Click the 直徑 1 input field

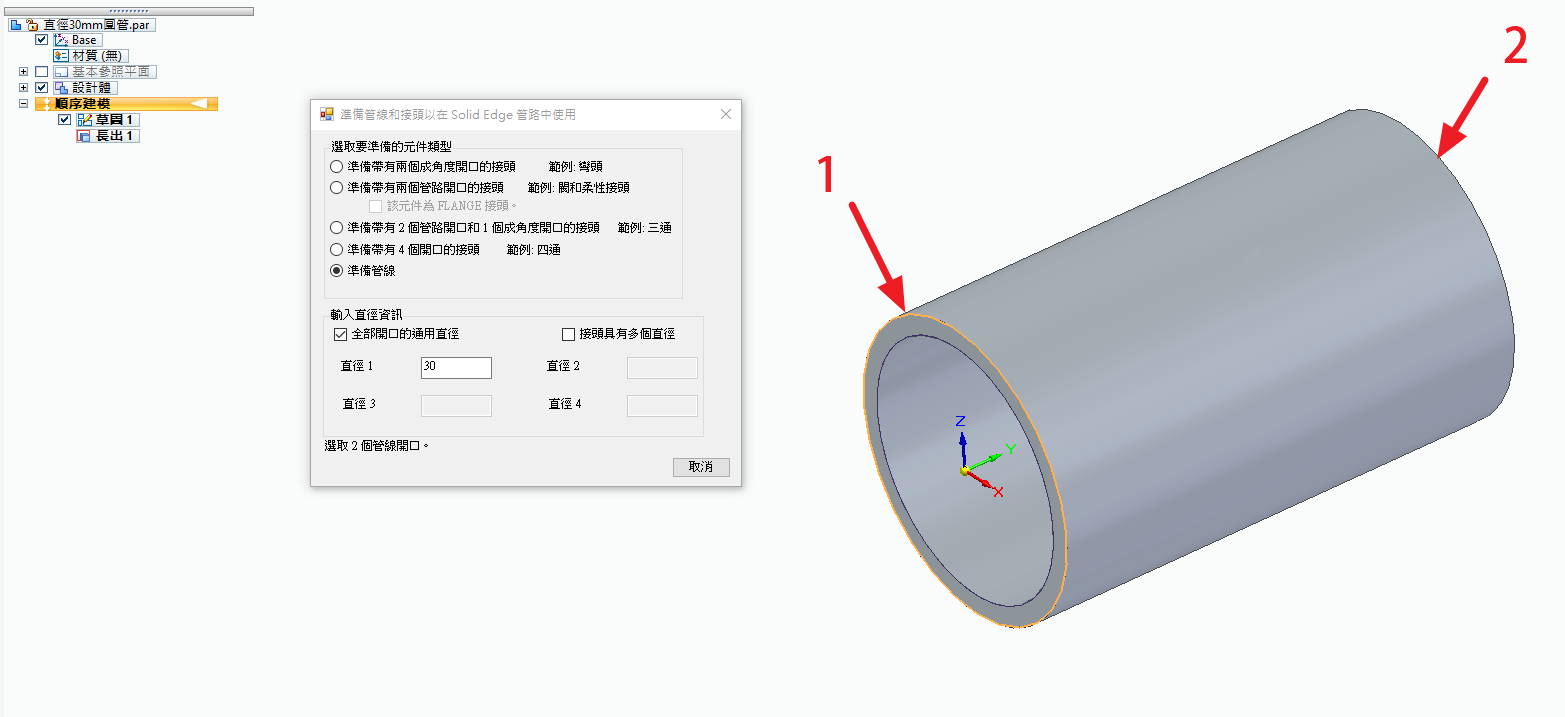coord(456,367)
